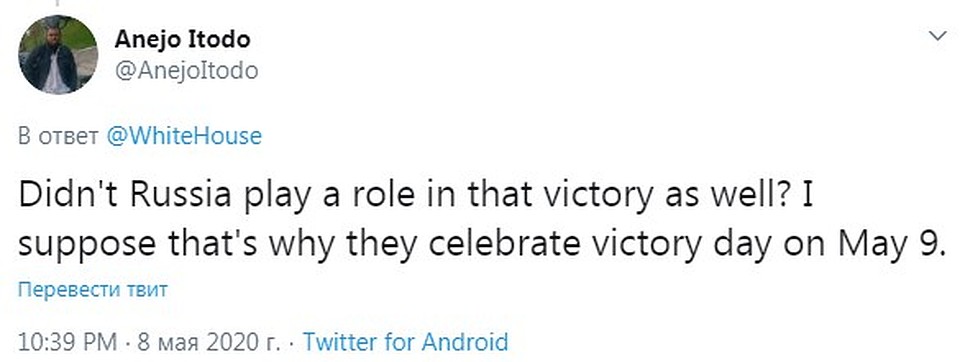Select the Перевести твит translate link
This screenshot has height=362, width=960.
pos(92,289)
